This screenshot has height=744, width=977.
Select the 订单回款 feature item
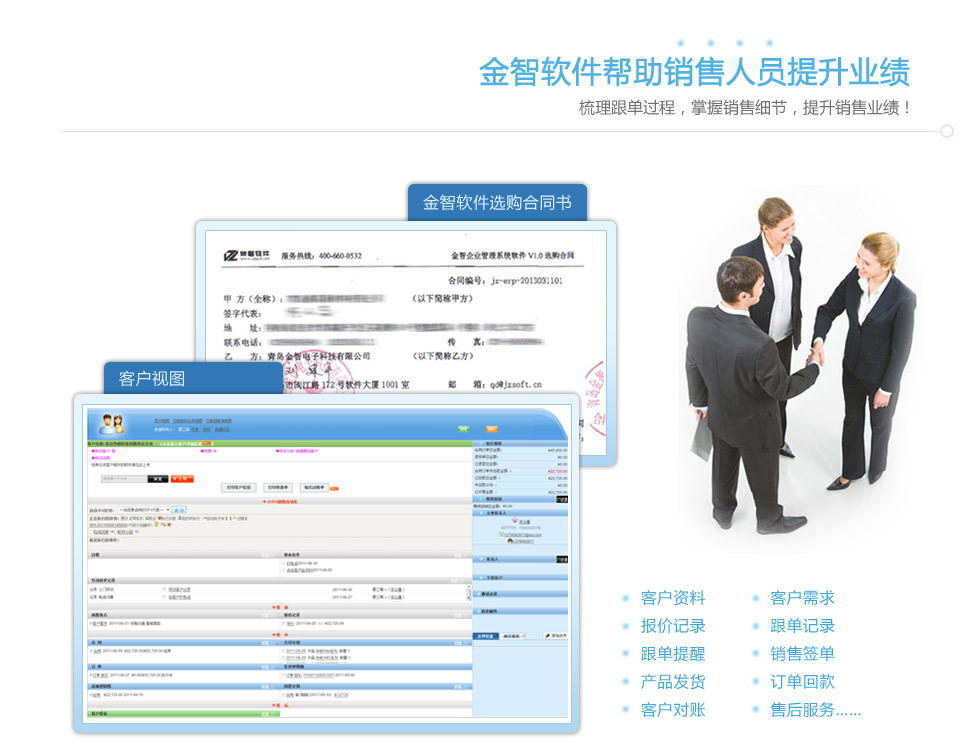[x=802, y=682]
